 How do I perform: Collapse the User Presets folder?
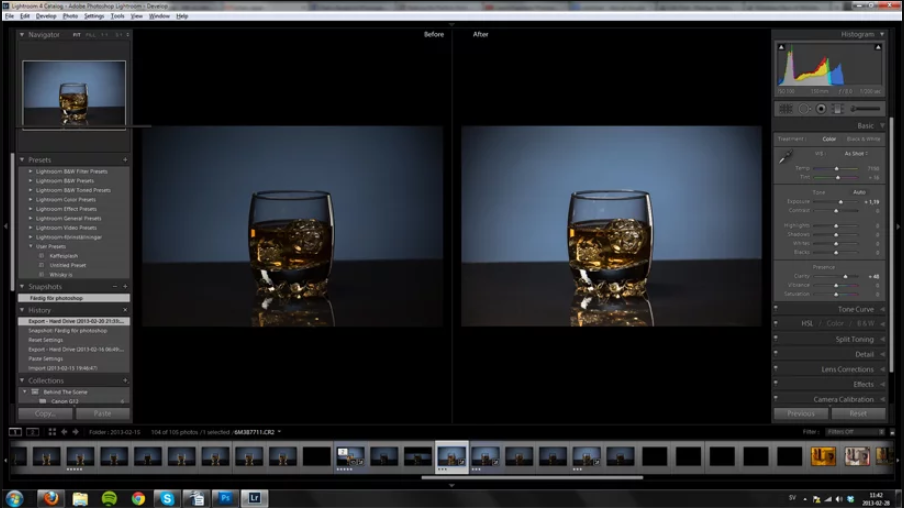pyautogui.click(x=31, y=246)
